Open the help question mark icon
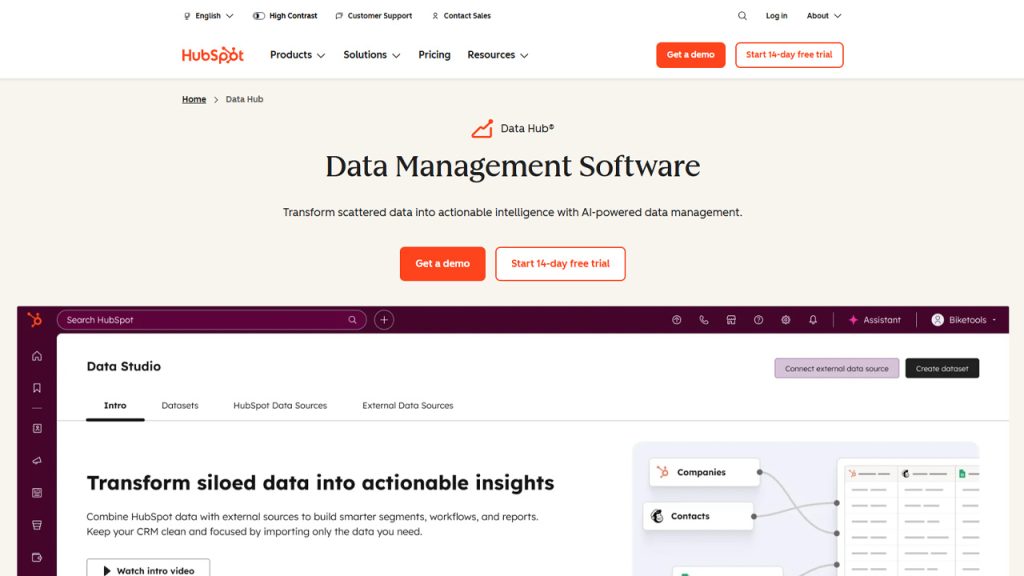This screenshot has width=1024, height=576. 758,320
